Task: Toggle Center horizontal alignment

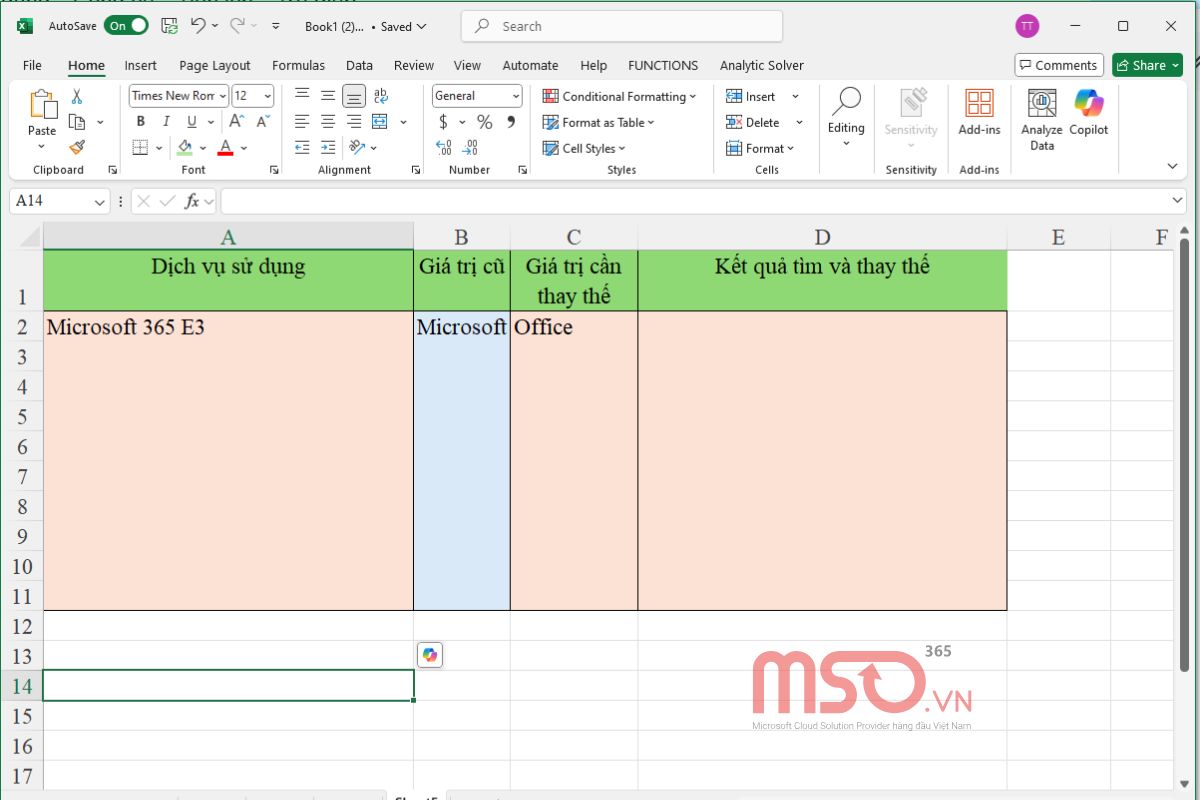Action: [x=328, y=122]
